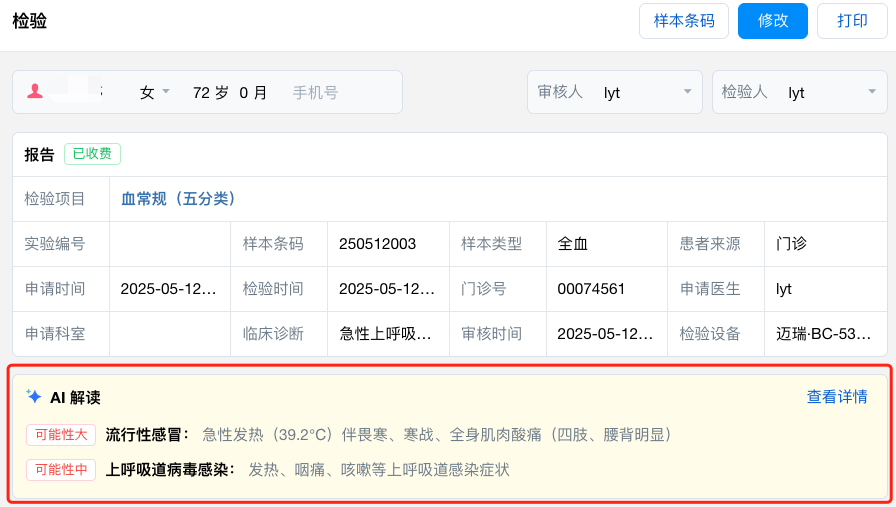Click the 样本条码 button
The image size is (896, 507).
click(x=684, y=21)
